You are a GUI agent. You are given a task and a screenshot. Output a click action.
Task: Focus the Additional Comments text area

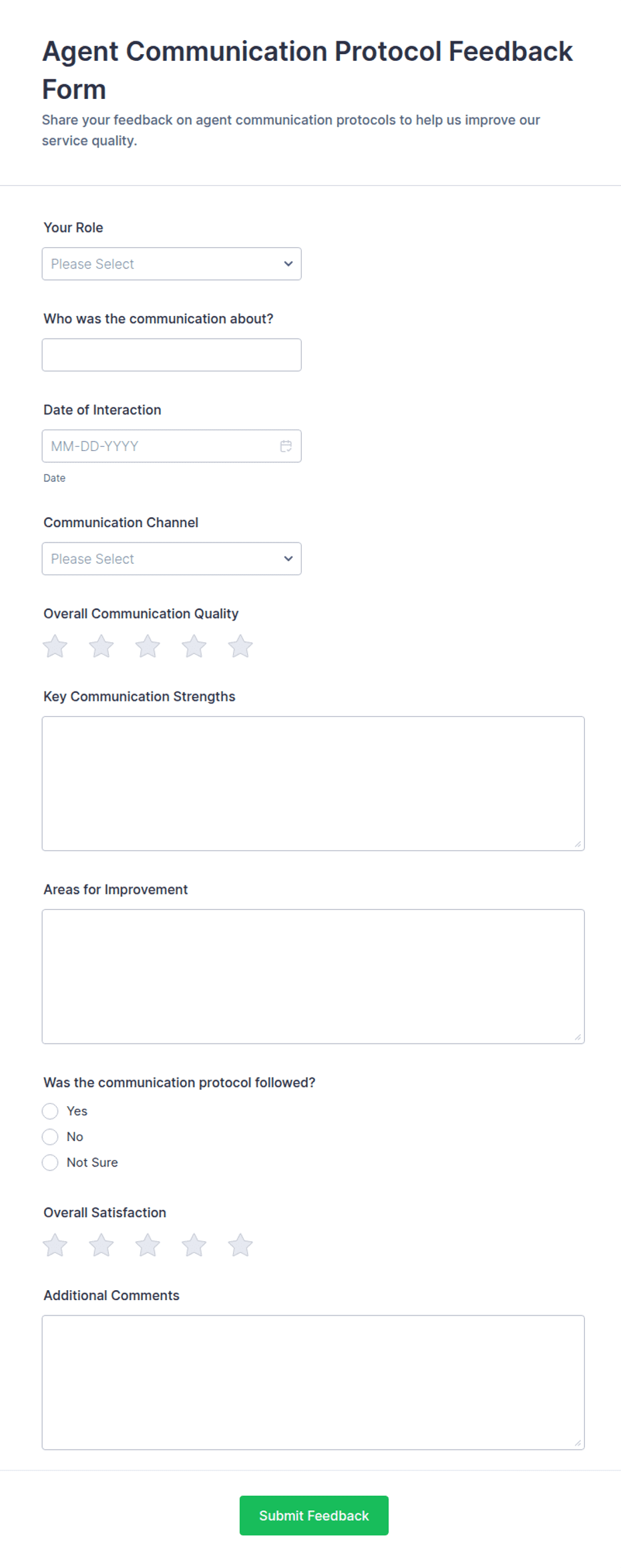[313, 1382]
